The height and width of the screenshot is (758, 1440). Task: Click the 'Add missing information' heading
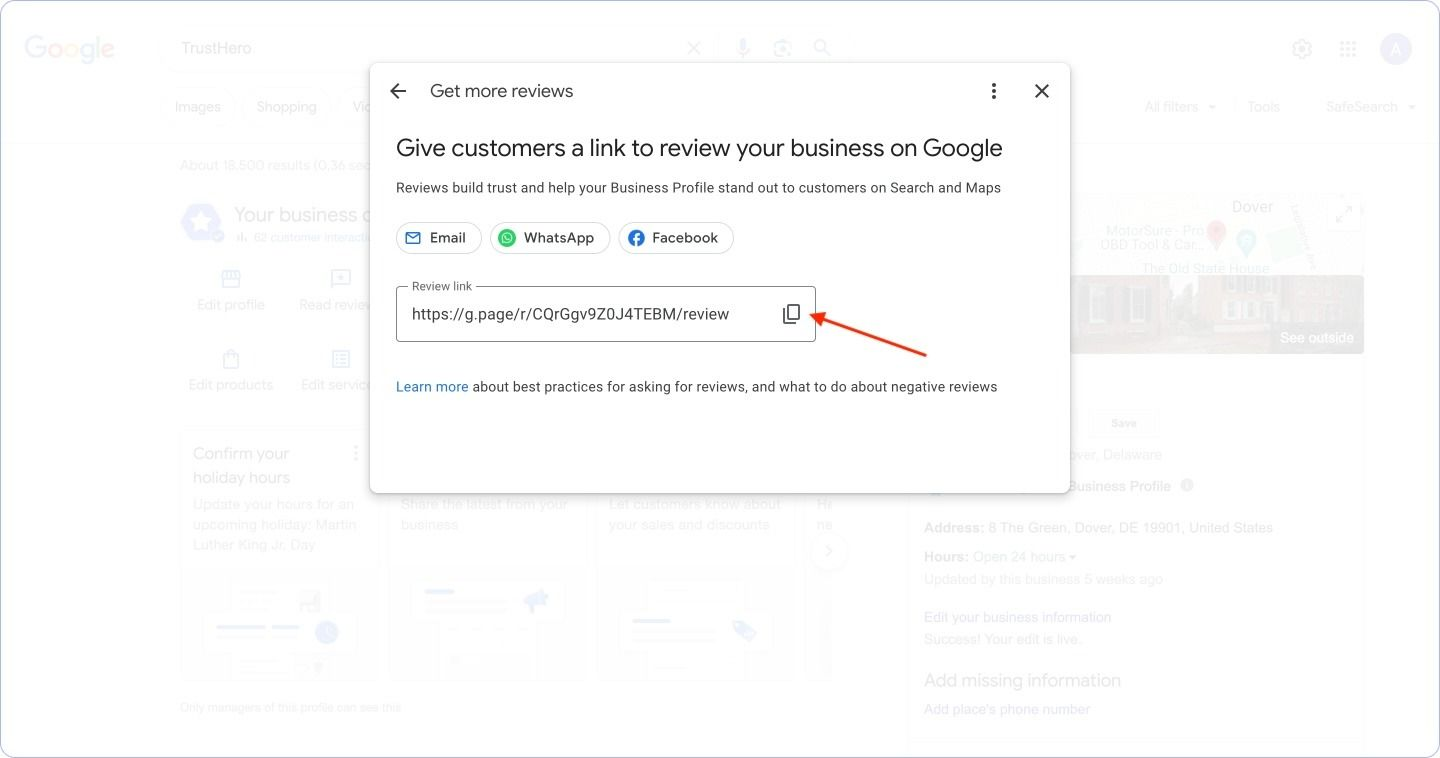(x=1022, y=681)
